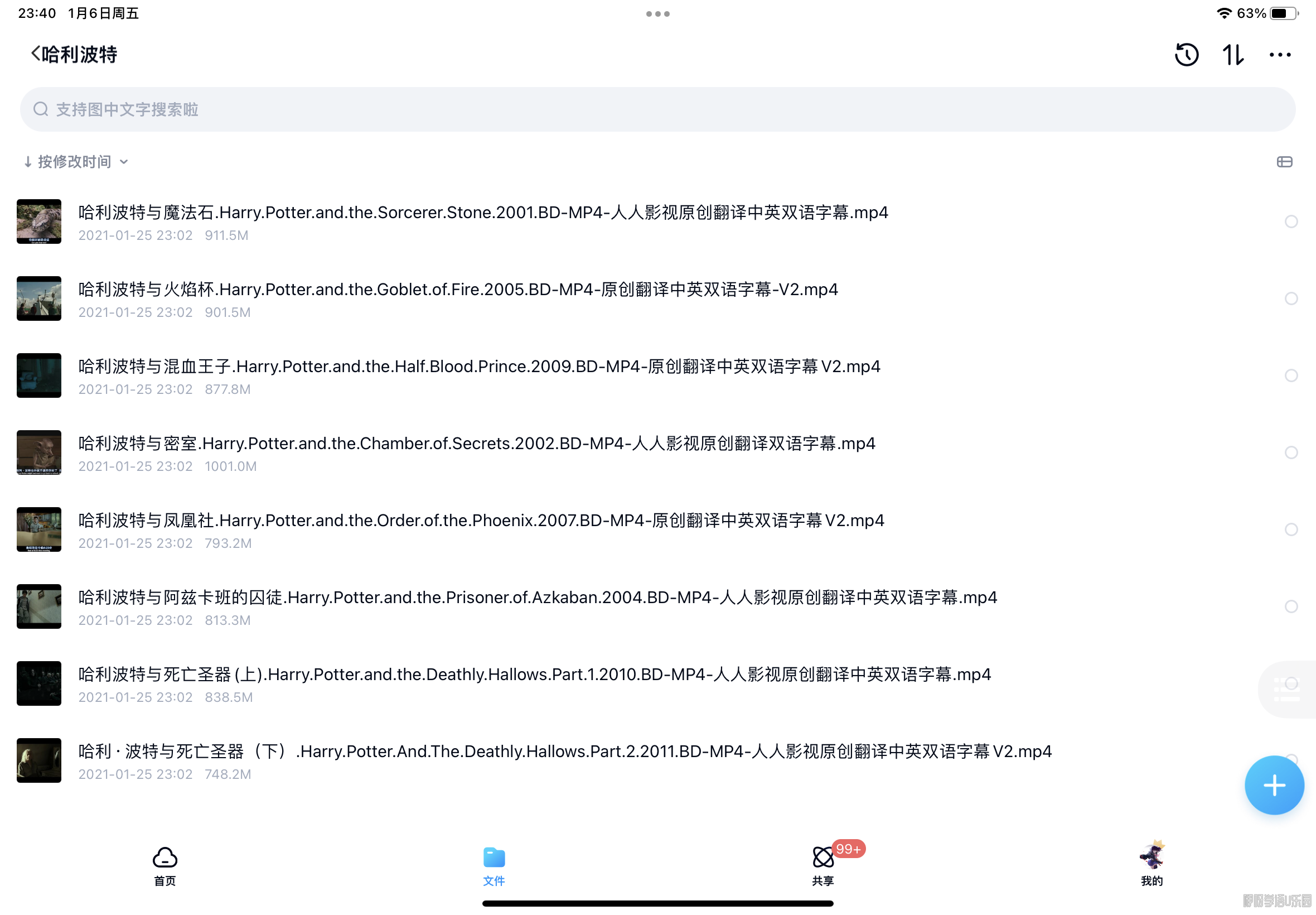This screenshot has width=1316, height=915.
Task: Select the Prisoner.of.Azkaban.2004 file radio button
Action: (1290, 606)
